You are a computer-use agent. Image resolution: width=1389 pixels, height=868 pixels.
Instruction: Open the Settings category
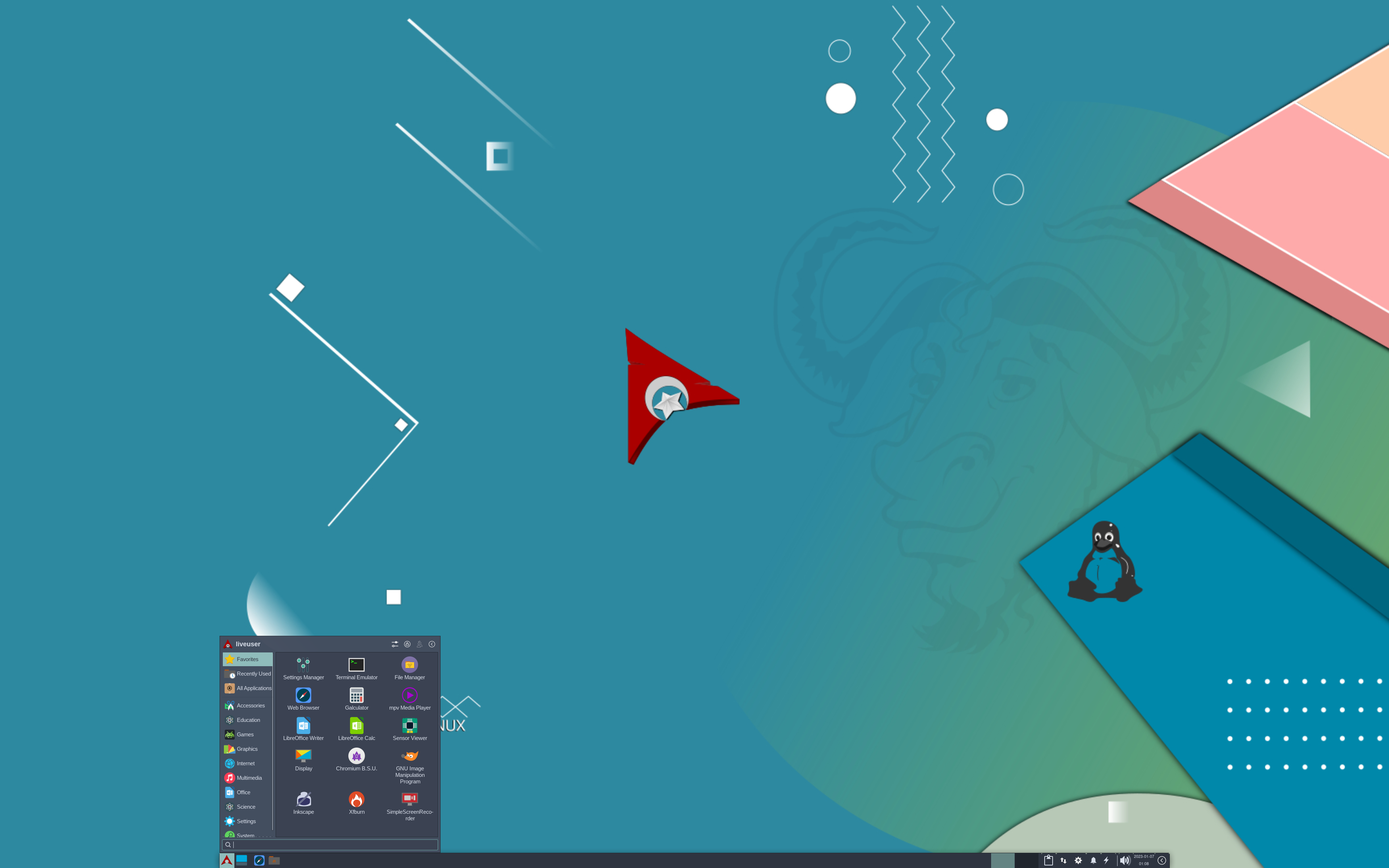click(247, 821)
